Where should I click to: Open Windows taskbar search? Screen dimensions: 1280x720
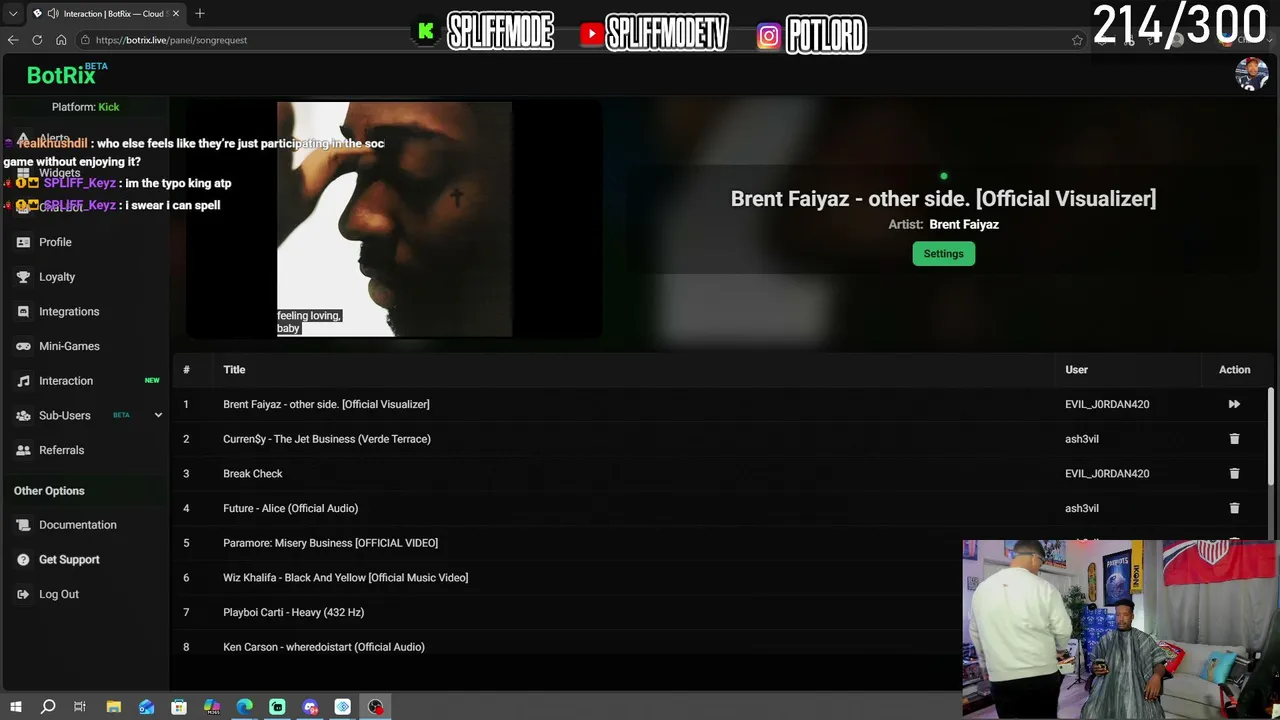point(48,707)
